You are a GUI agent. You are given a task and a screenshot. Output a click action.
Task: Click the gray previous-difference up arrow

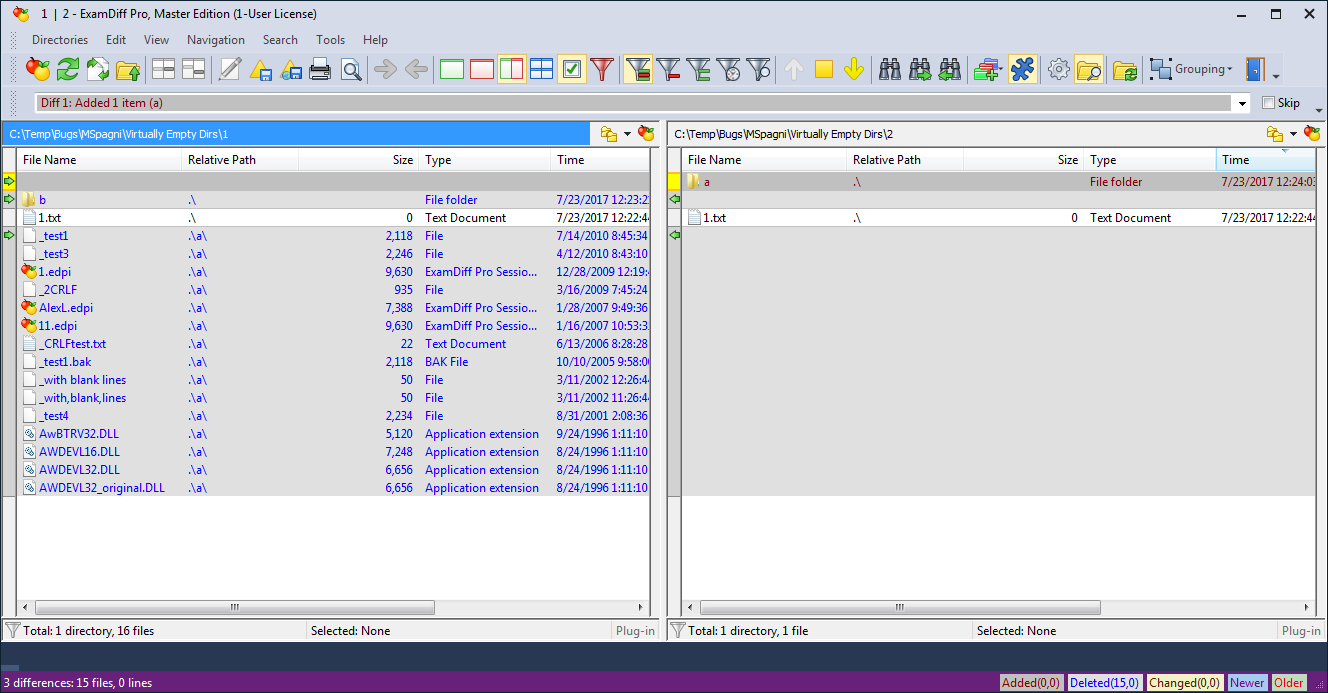pos(794,69)
